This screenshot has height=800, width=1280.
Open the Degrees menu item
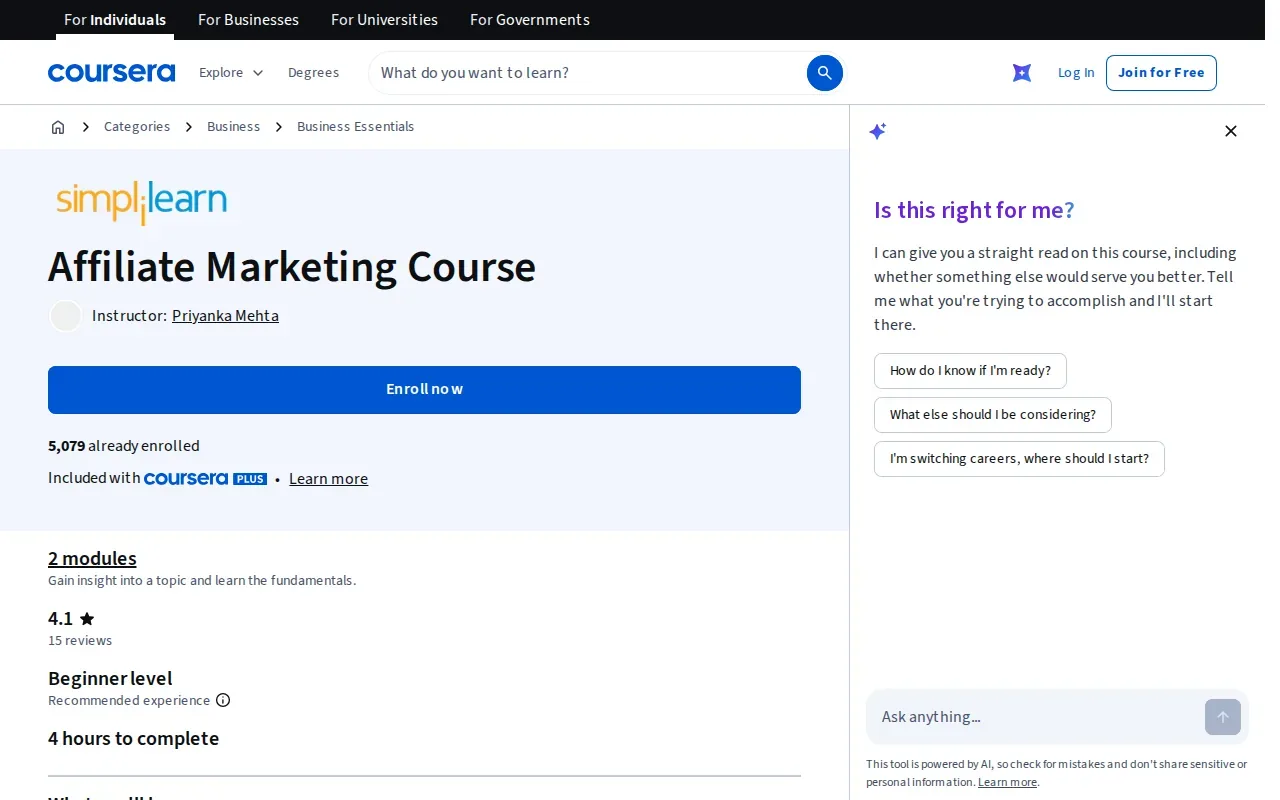(x=313, y=73)
